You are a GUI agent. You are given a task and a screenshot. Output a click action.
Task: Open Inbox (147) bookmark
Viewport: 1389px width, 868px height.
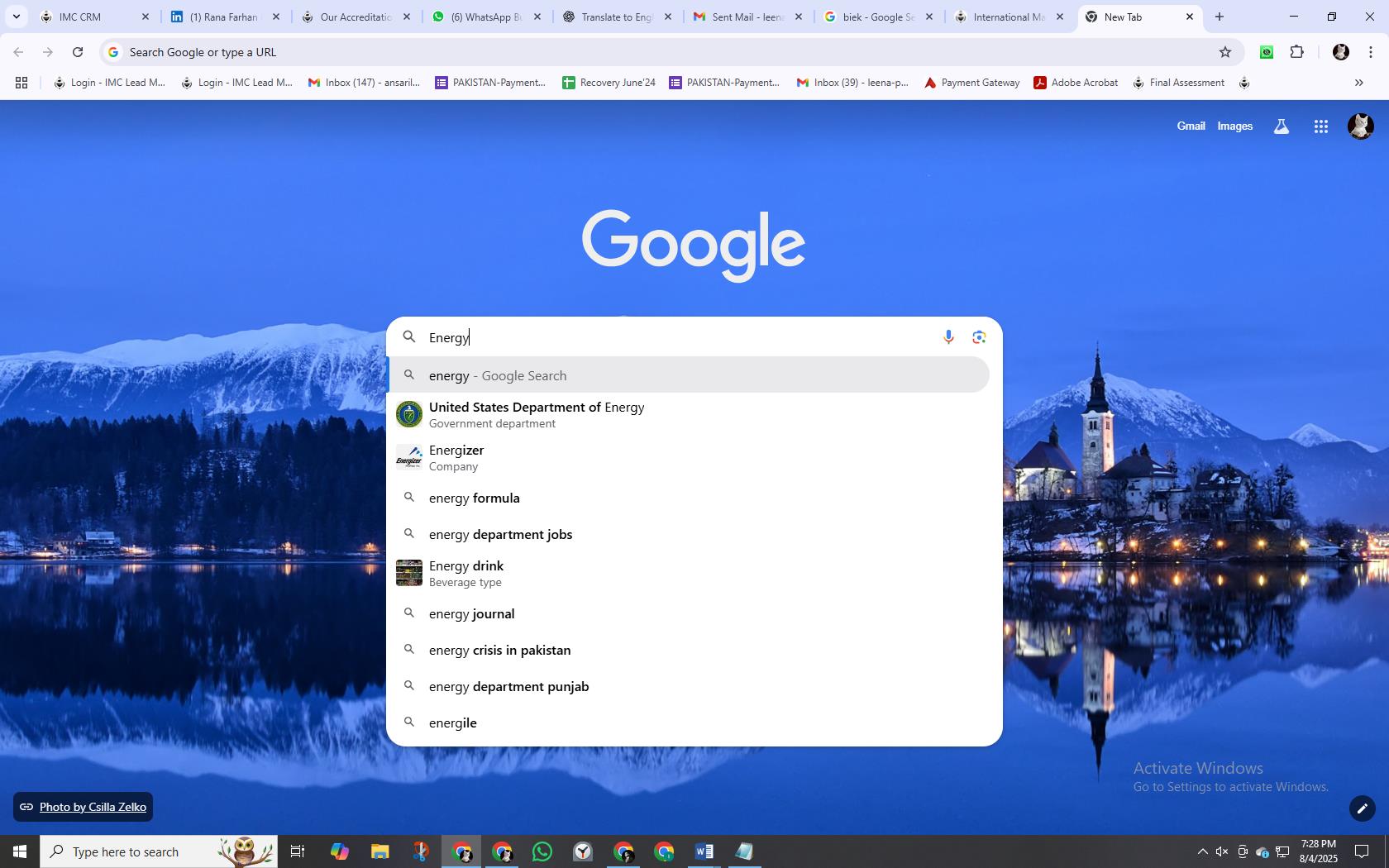[x=364, y=83]
